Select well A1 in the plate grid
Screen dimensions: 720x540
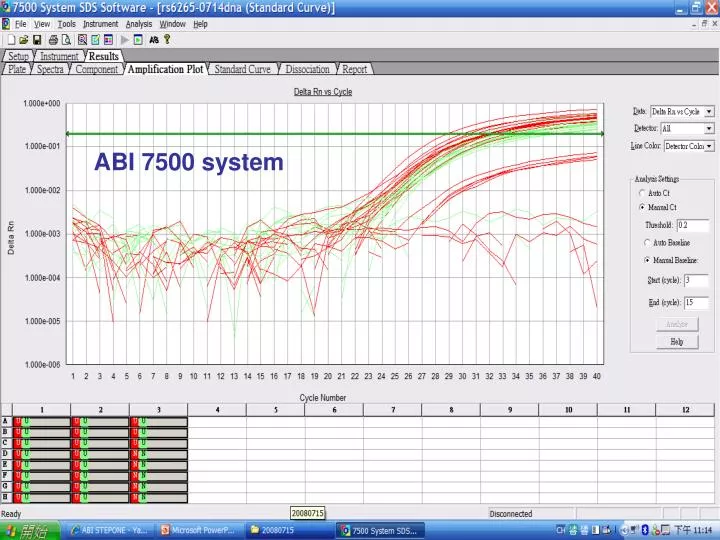click(x=42, y=421)
